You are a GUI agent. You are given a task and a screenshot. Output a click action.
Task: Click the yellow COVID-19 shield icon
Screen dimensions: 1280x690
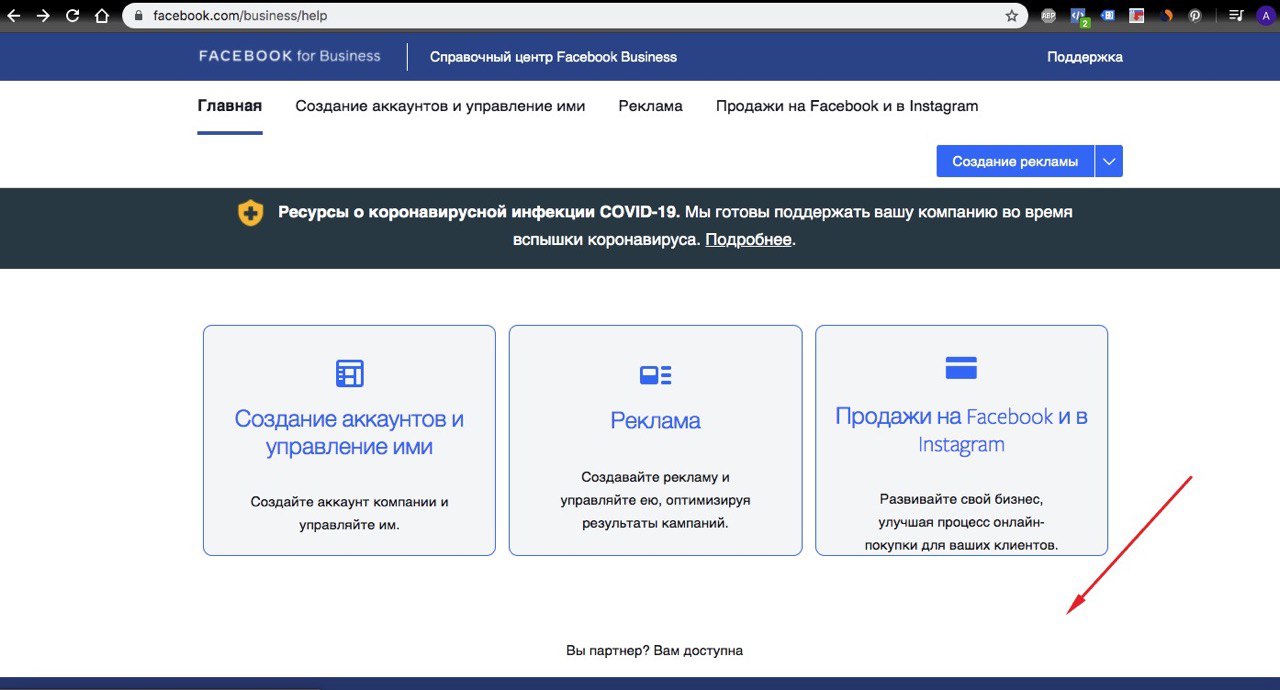point(251,213)
